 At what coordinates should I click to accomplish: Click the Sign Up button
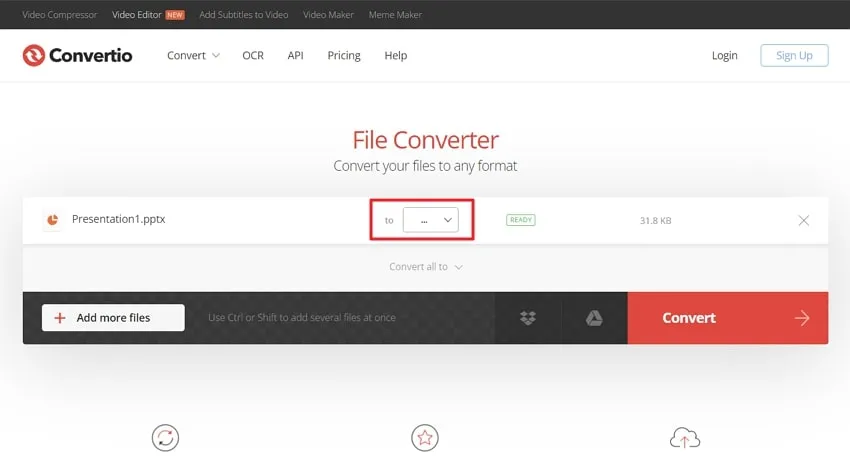[x=794, y=55]
